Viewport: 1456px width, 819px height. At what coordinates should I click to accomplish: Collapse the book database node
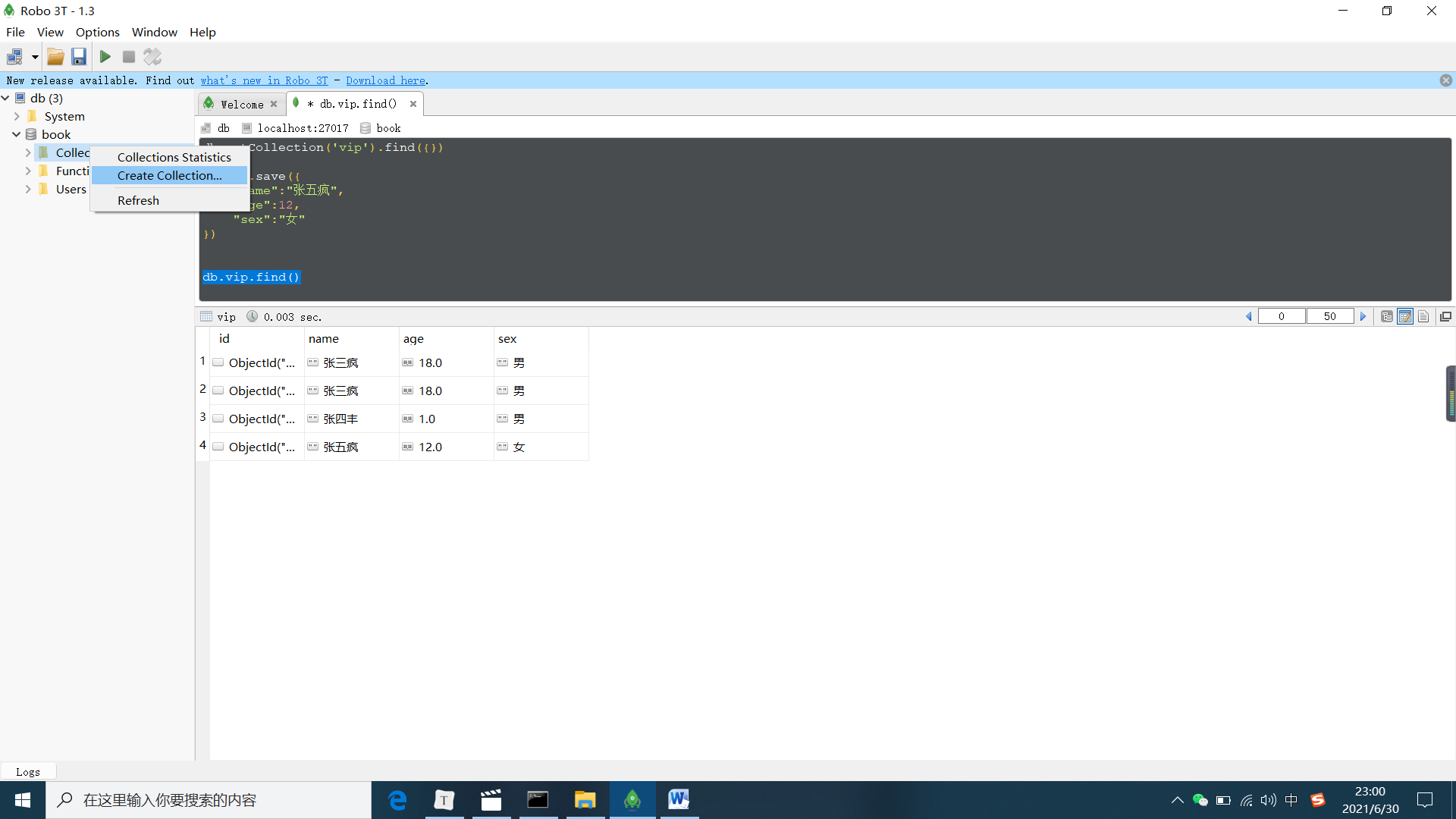tap(16, 134)
